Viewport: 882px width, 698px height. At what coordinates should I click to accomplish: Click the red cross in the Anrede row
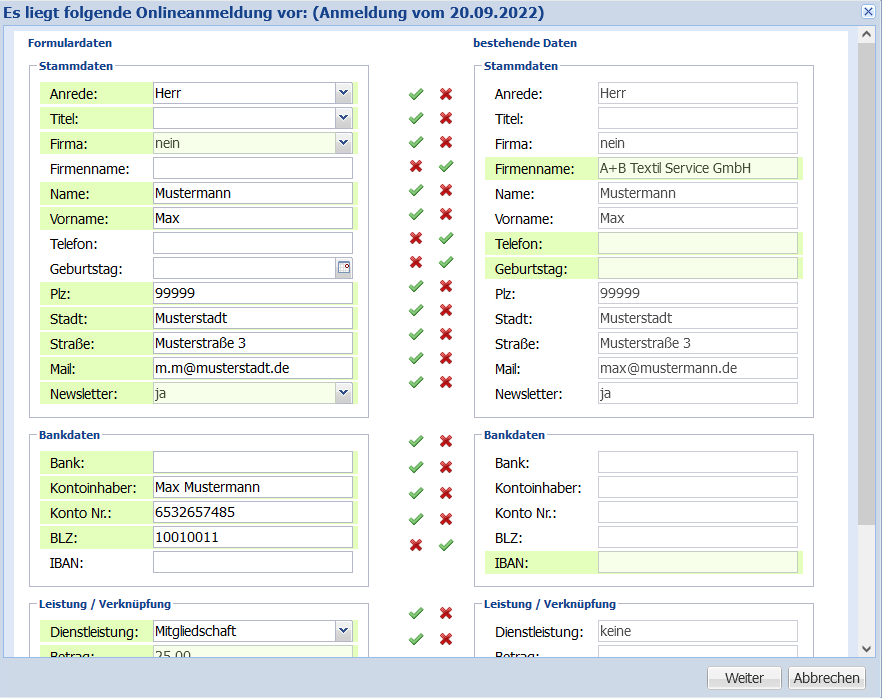pos(446,94)
